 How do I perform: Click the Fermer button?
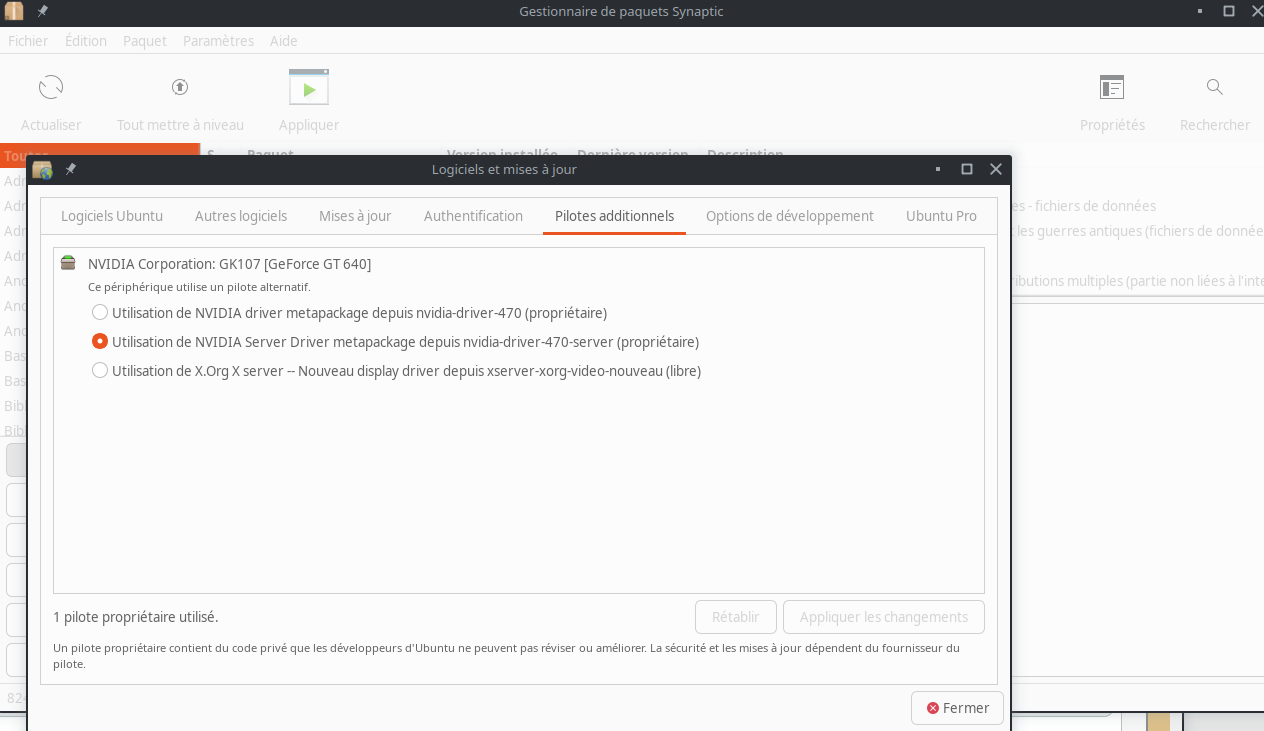click(x=957, y=708)
